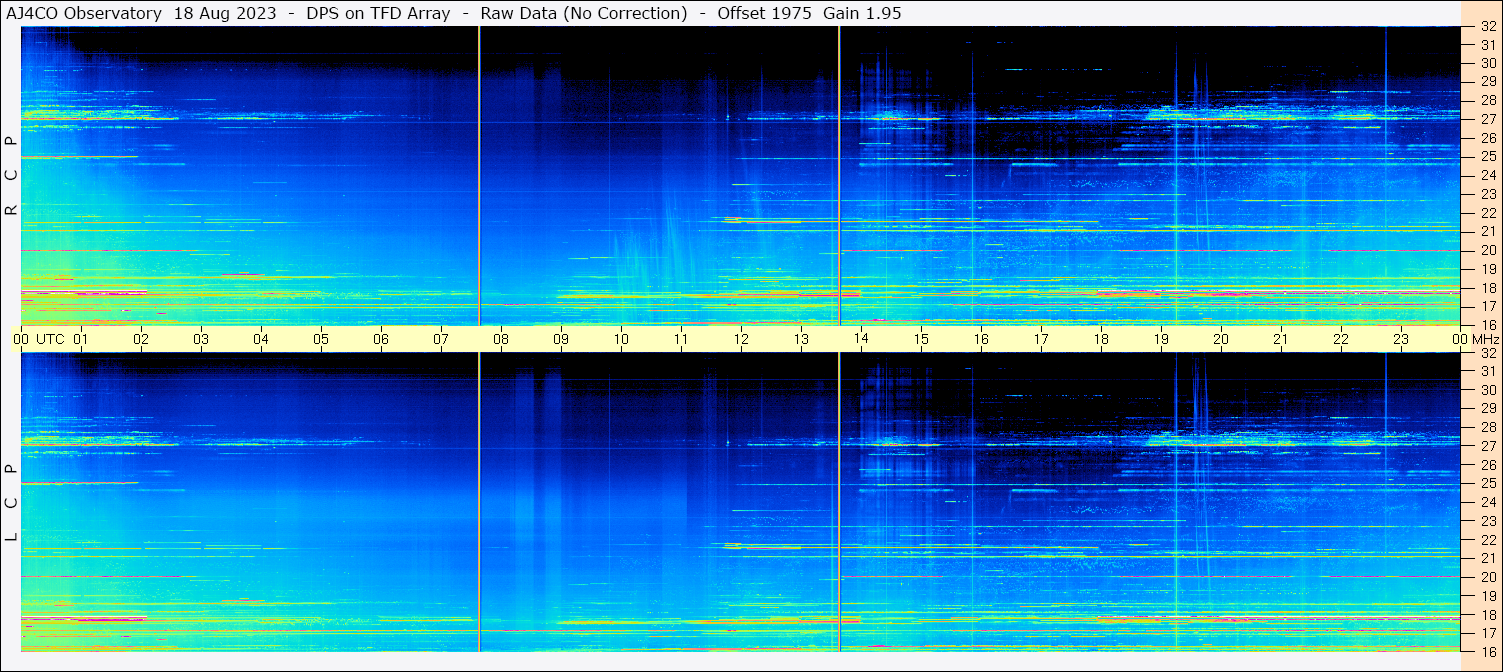Select hour 20 on UTC time axis
1503x672 pixels.
pos(1221,339)
